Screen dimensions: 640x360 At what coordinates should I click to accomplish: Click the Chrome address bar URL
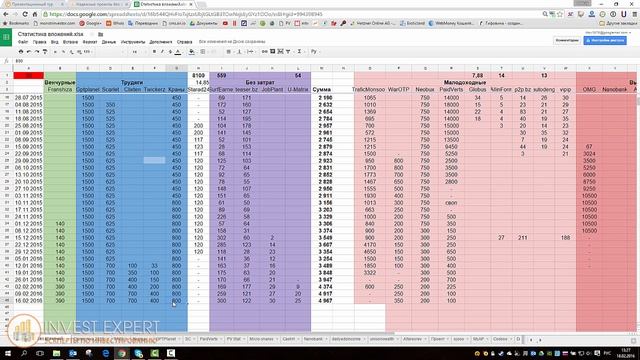point(186,14)
